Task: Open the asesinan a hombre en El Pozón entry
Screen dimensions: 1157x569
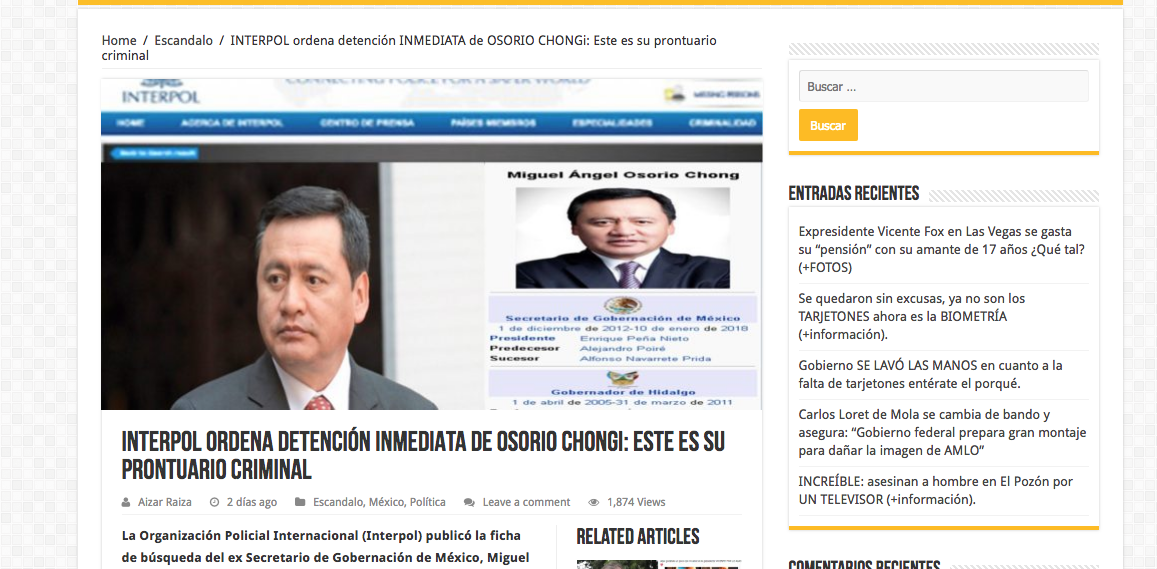Action: [x=936, y=490]
